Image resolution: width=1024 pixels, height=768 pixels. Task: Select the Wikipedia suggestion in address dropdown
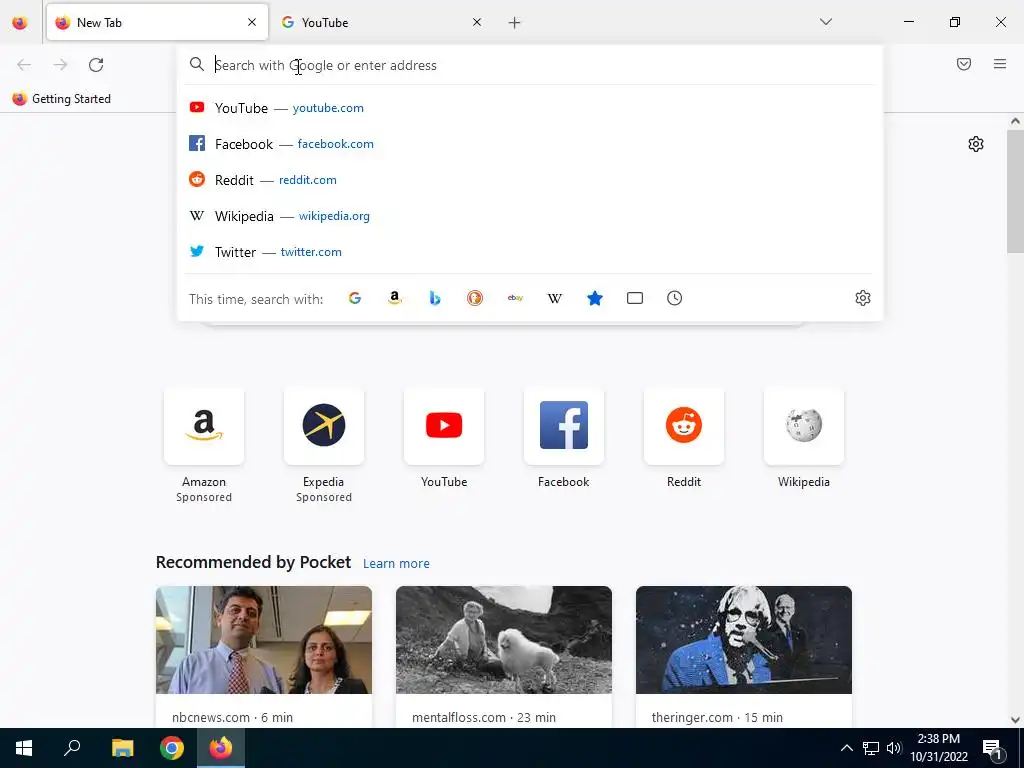(x=530, y=216)
